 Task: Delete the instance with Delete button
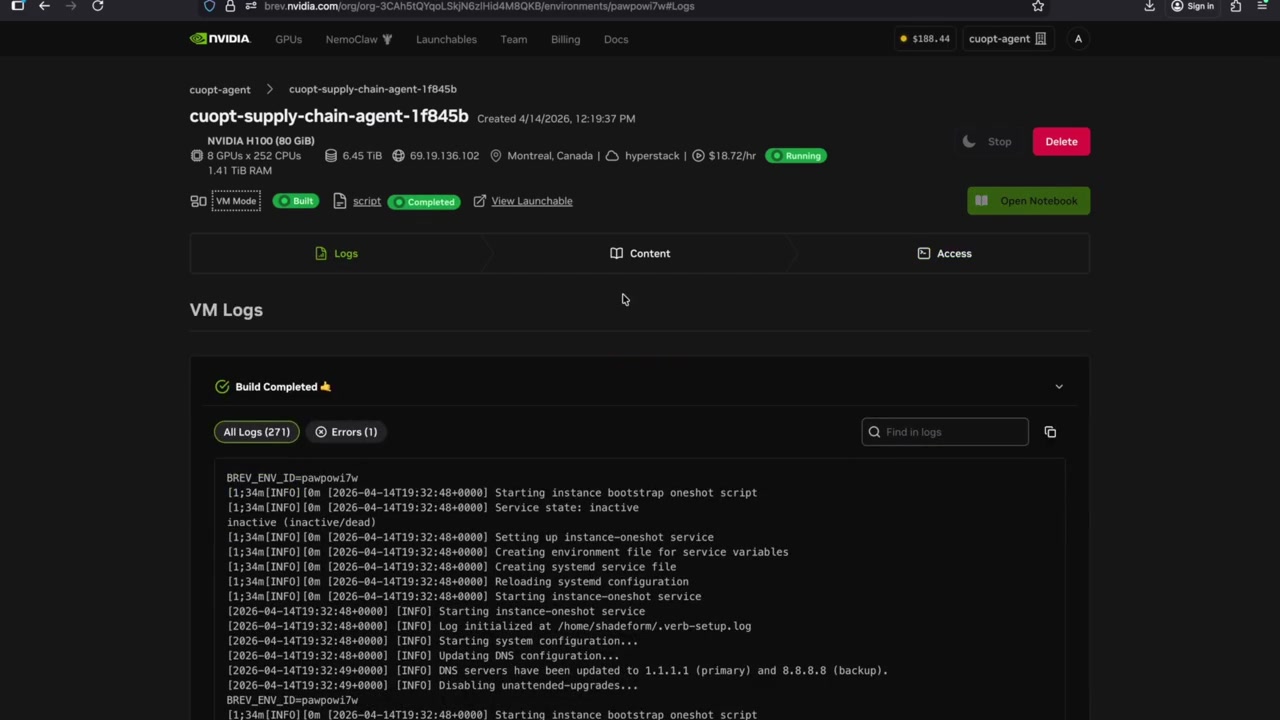1061,141
